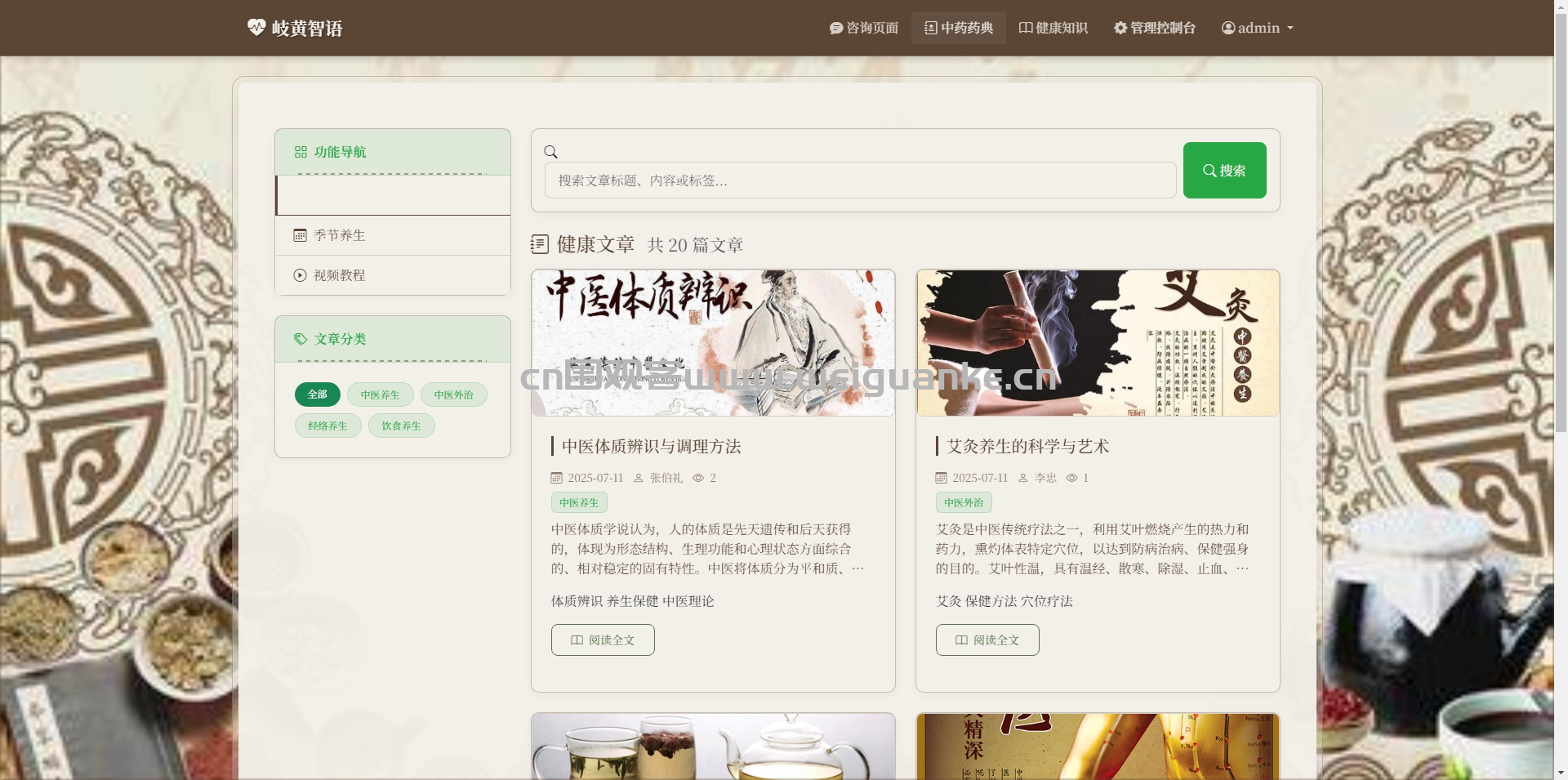Open the 中药药典 nav item
This screenshot has width=1568, height=780.
(959, 28)
